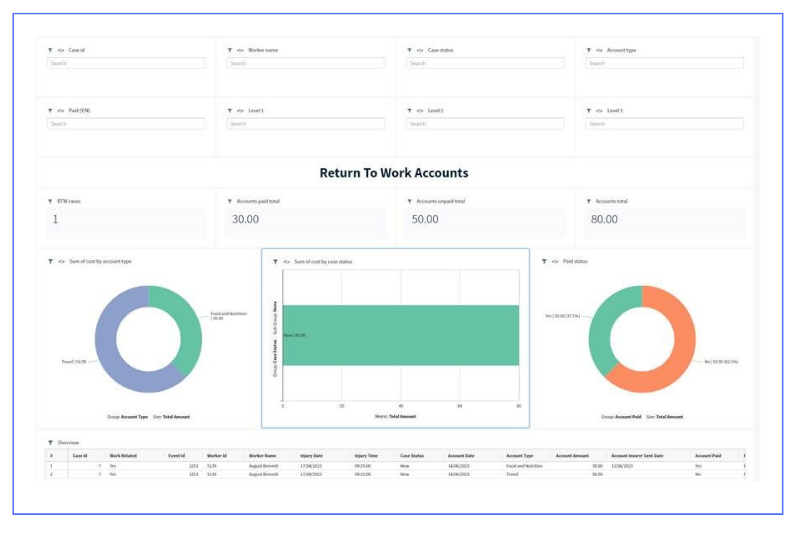The image size is (793, 533).
Task: Click the code icon next to Case status
Action: click(x=420, y=50)
